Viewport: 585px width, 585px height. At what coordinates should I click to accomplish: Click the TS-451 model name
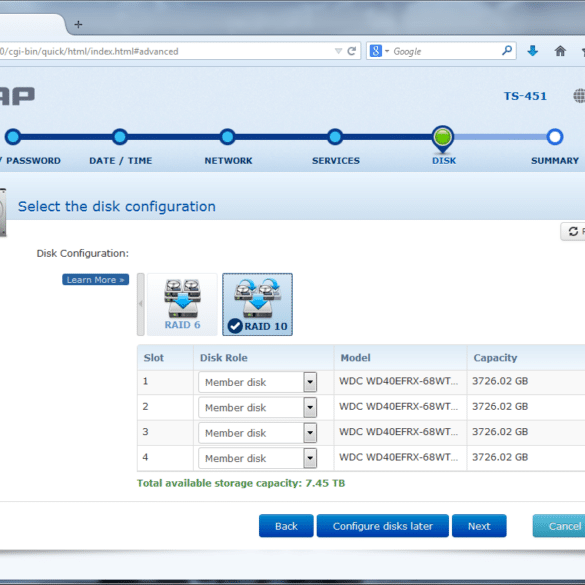coord(525,96)
